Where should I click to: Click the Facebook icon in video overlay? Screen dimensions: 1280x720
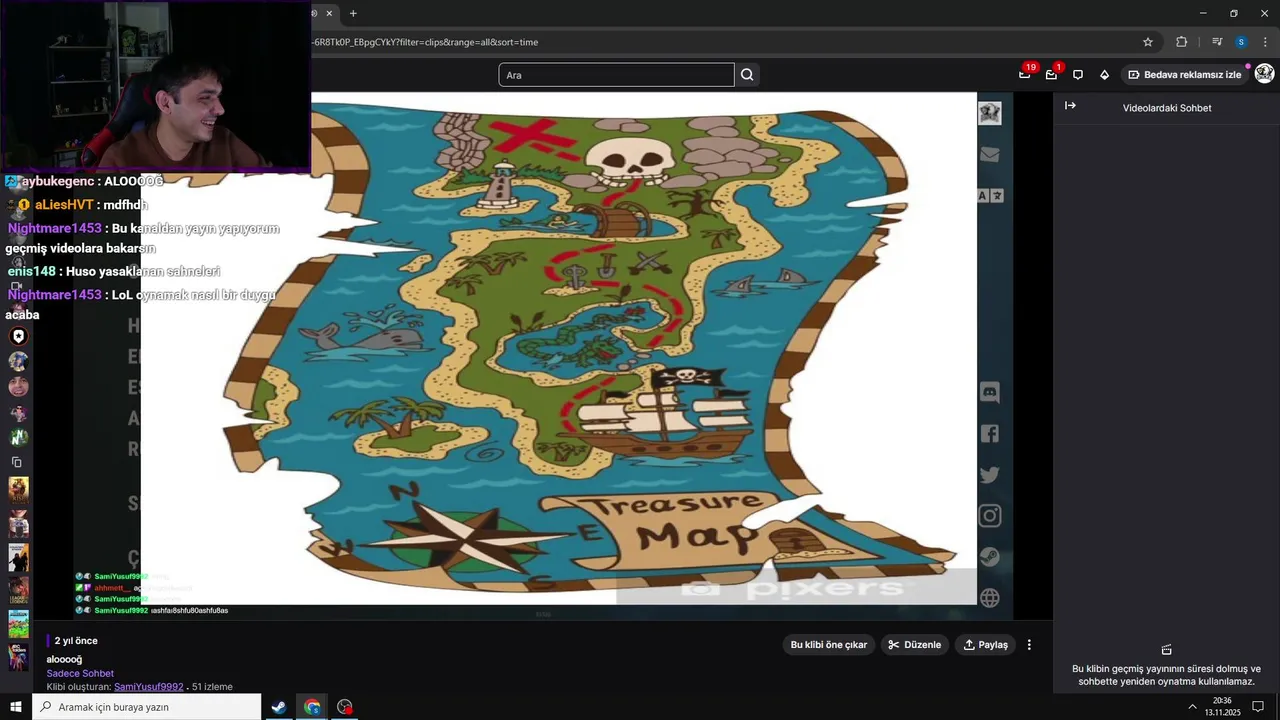point(990,434)
